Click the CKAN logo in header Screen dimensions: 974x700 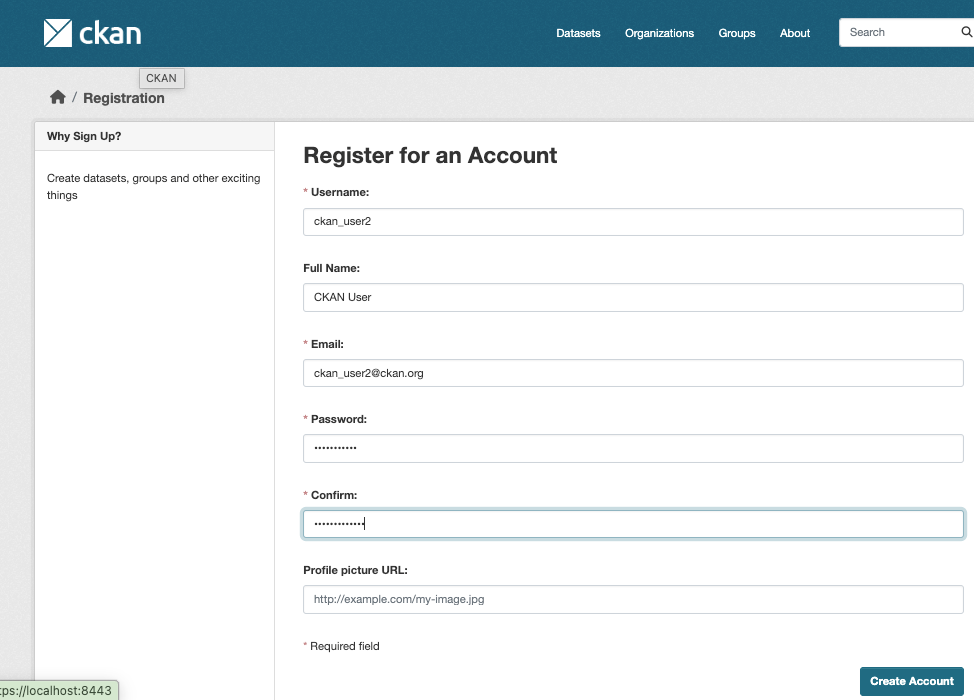pos(93,33)
